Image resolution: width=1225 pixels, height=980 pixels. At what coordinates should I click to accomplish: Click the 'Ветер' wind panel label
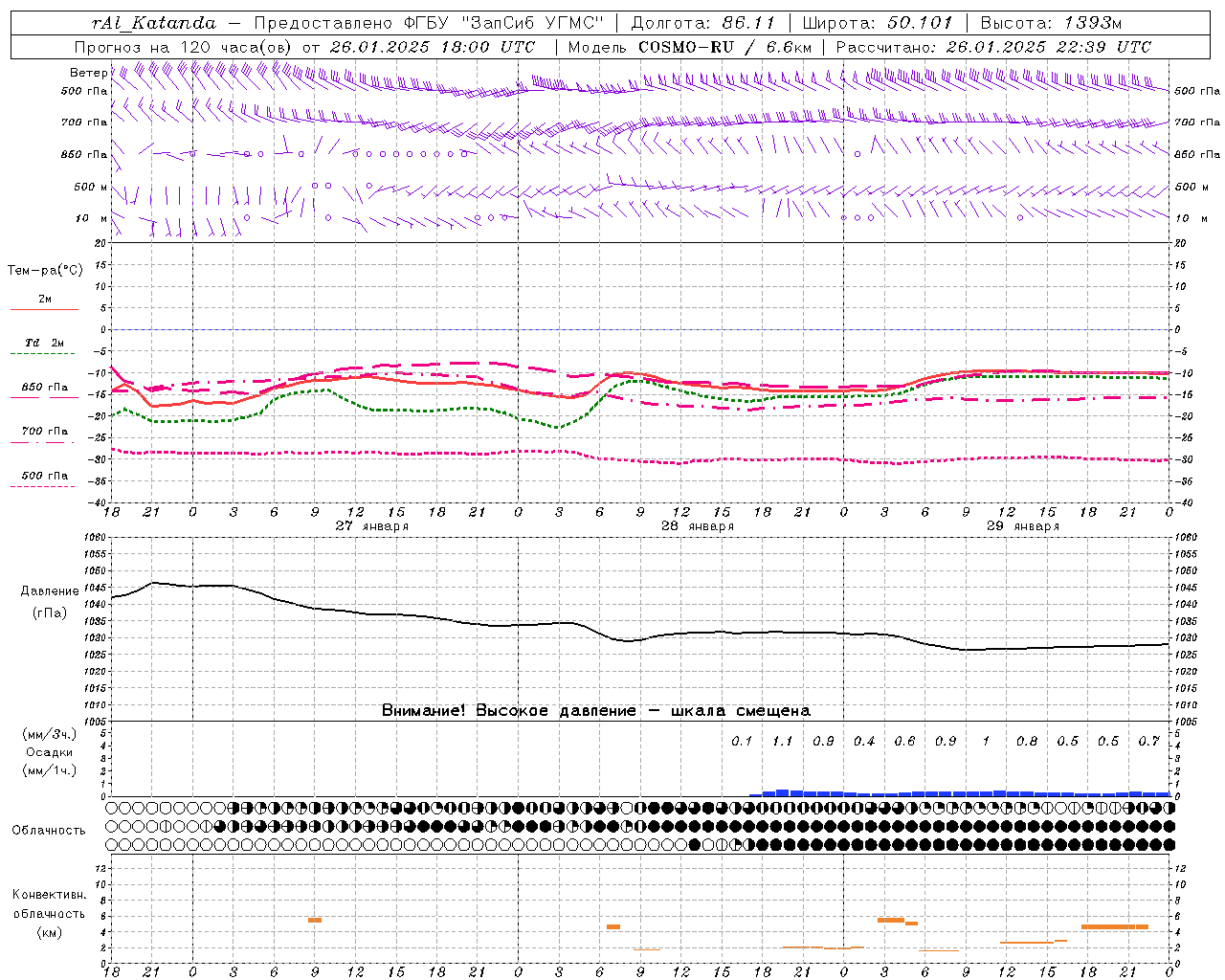point(88,73)
